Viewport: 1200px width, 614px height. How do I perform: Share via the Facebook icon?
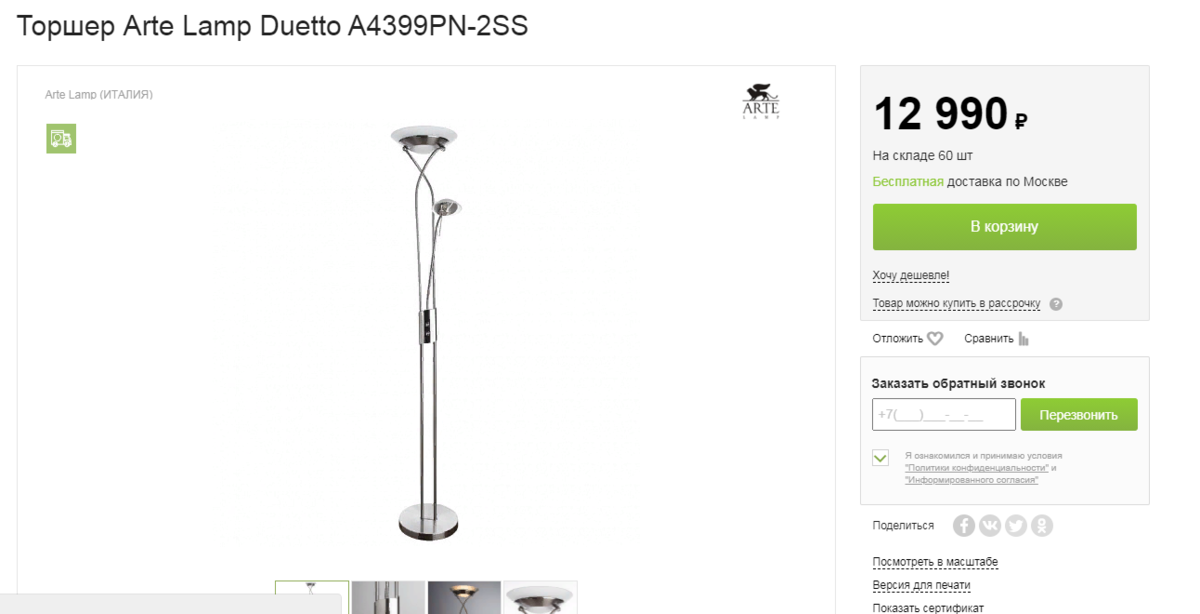[964, 525]
